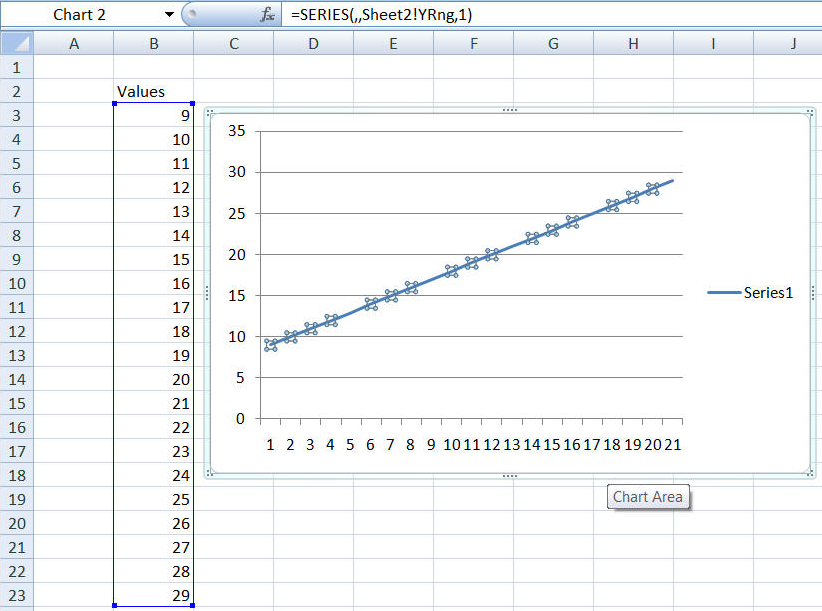Click the Series1 legend entry text
Screen dimensions: 822x611
click(x=768, y=293)
